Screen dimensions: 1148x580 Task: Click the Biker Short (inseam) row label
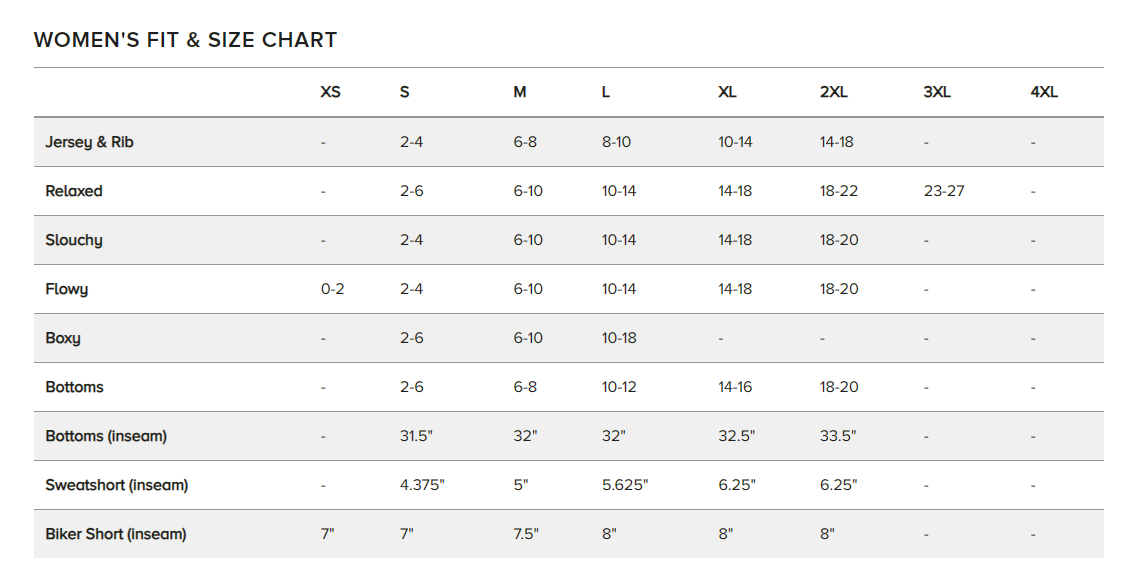click(116, 534)
